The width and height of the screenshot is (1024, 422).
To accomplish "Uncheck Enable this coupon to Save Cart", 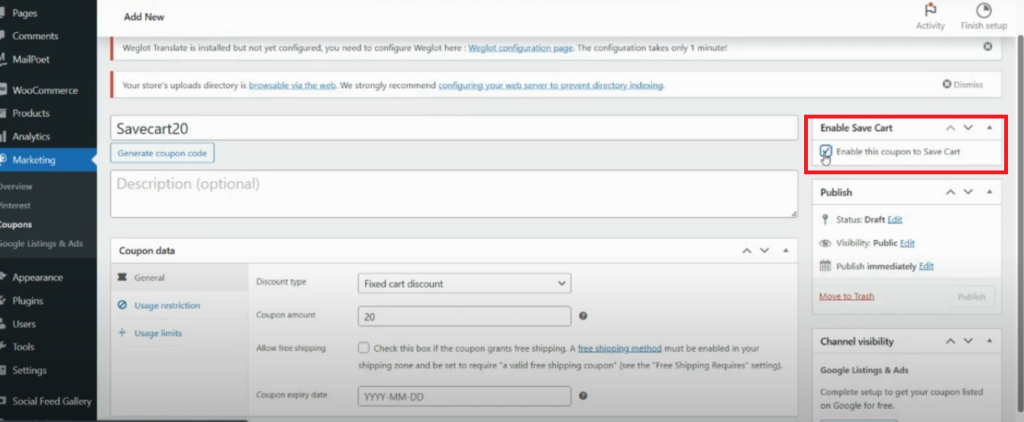I will tap(826, 151).
